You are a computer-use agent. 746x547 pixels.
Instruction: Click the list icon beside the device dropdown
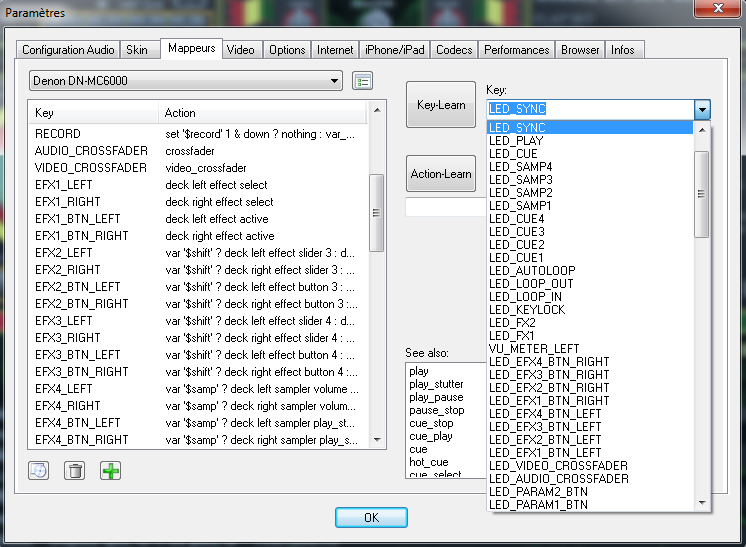(x=363, y=81)
